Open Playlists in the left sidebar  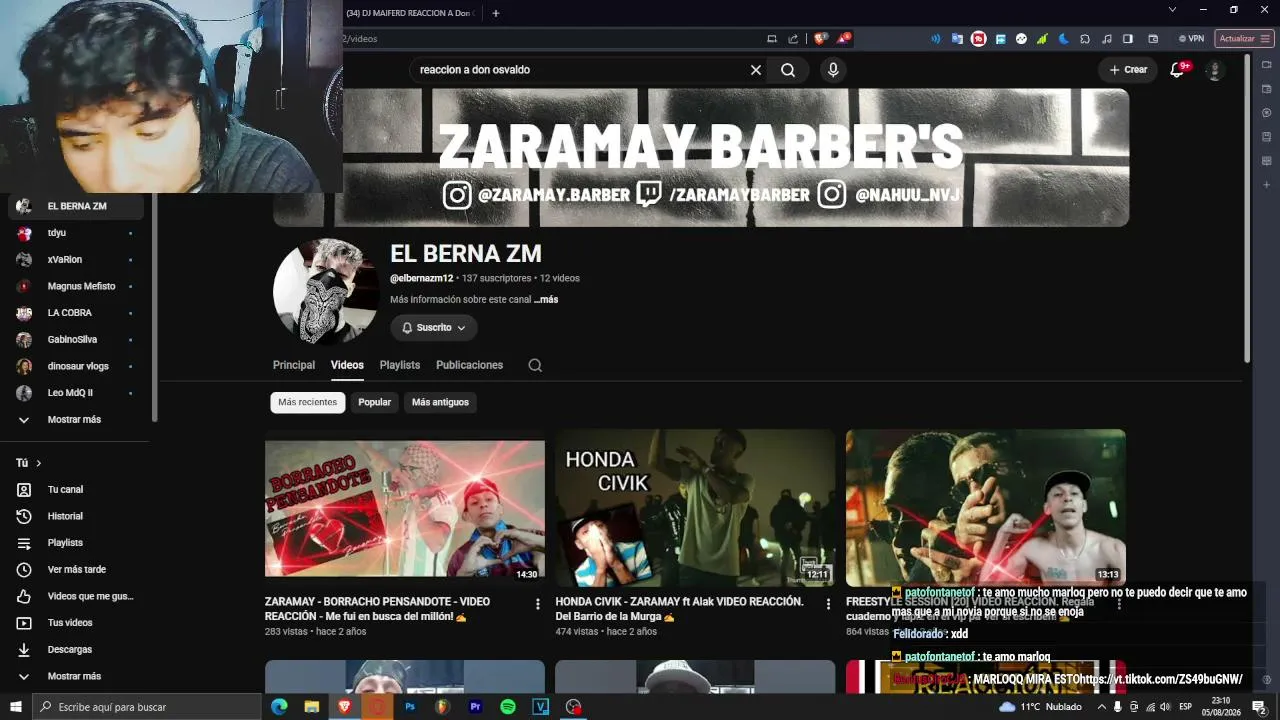(x=76, y=543)
